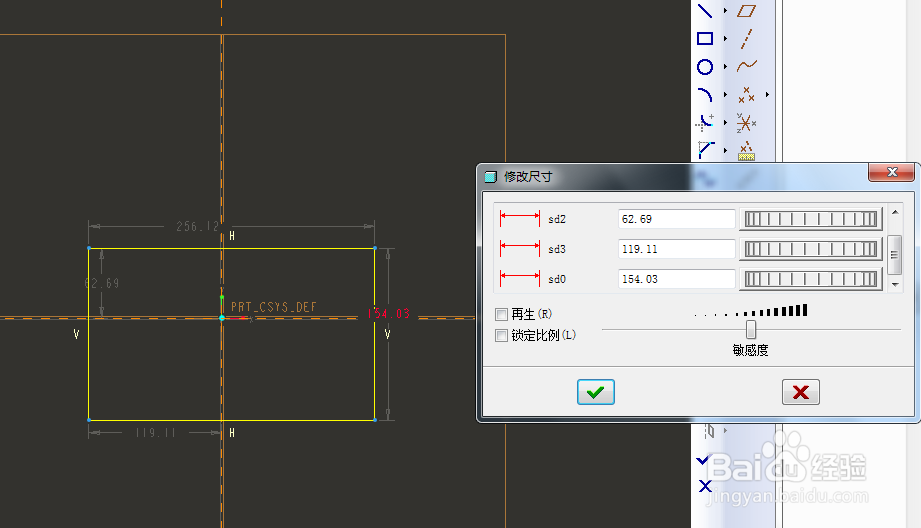Image resolution: width=921 pixels, height=528 pixels.
Task: Select the Line sketch tool
Action: pyautogui.click(x=705, y=11)
